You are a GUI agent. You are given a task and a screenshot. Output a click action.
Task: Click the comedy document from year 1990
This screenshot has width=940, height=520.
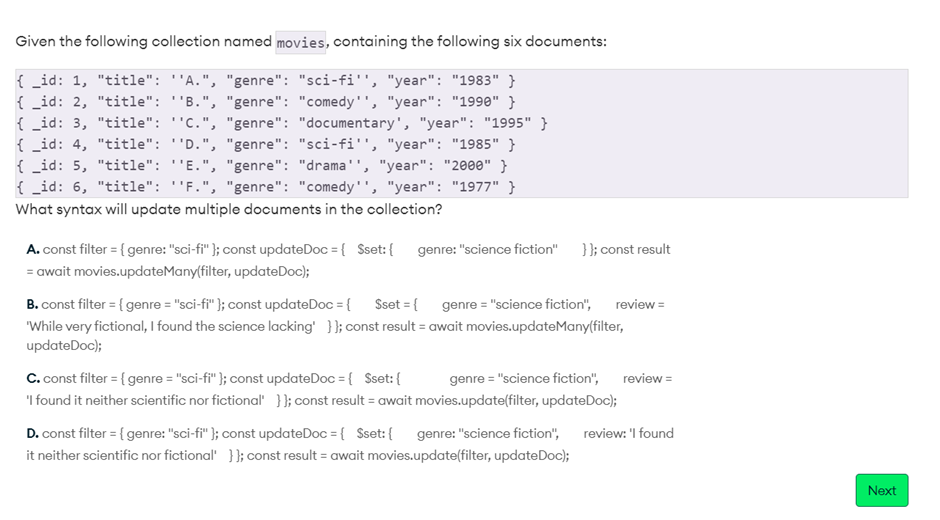point(266,102)
